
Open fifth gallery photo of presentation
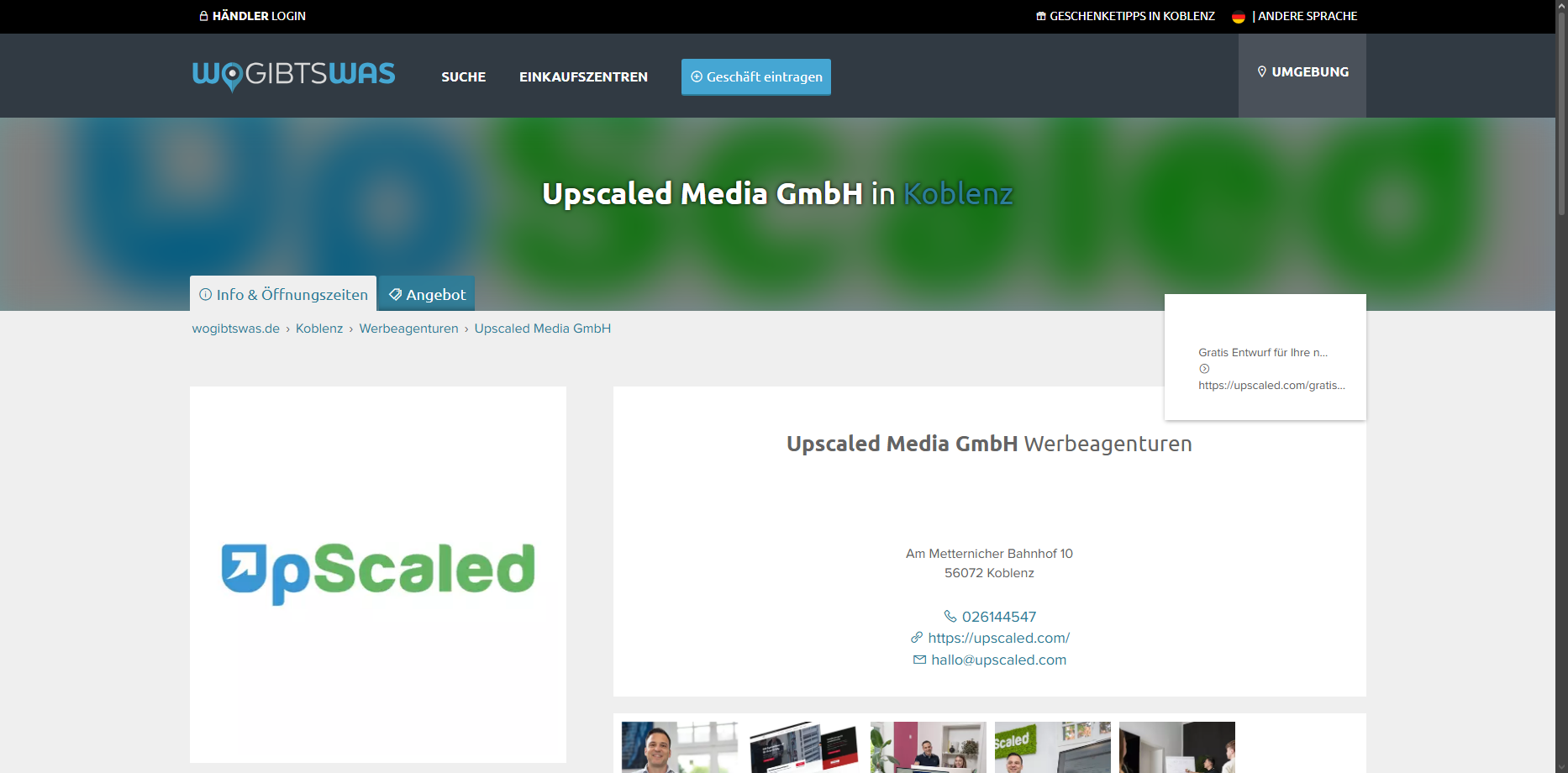tap(1177, 747)
